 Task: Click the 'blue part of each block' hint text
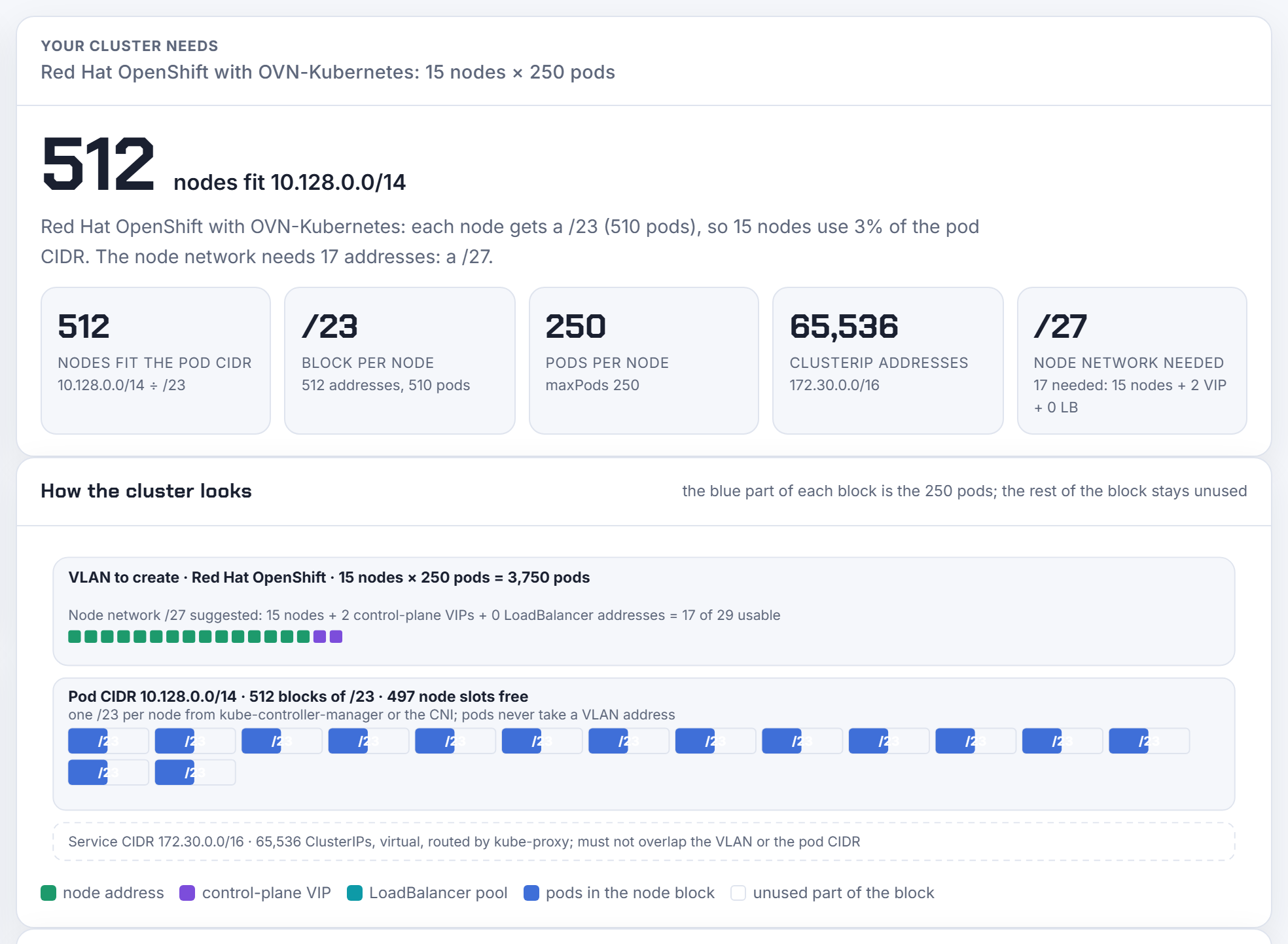point(965,491)
